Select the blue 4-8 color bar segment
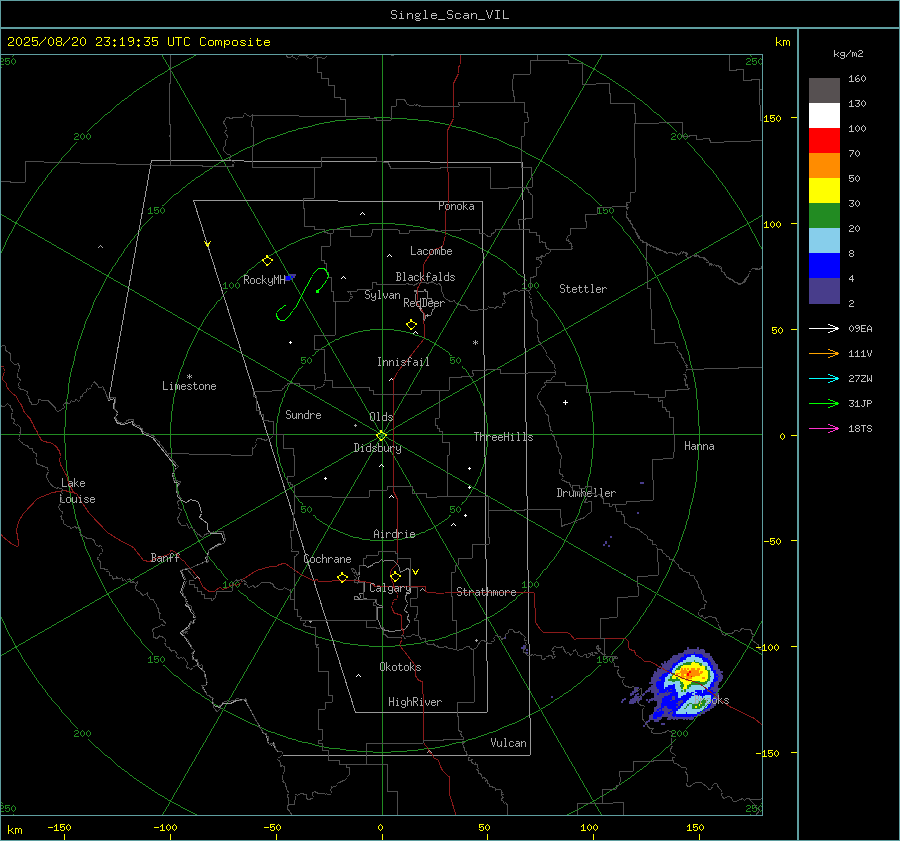This screenshot has height=841, width=900. point(824,266)
